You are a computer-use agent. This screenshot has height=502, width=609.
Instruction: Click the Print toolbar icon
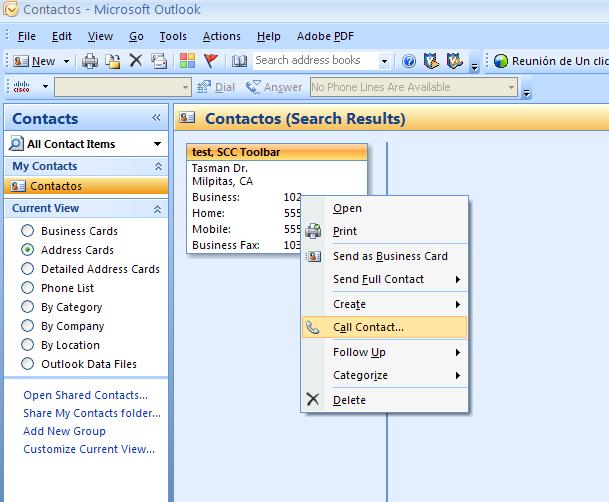(90, 61)
